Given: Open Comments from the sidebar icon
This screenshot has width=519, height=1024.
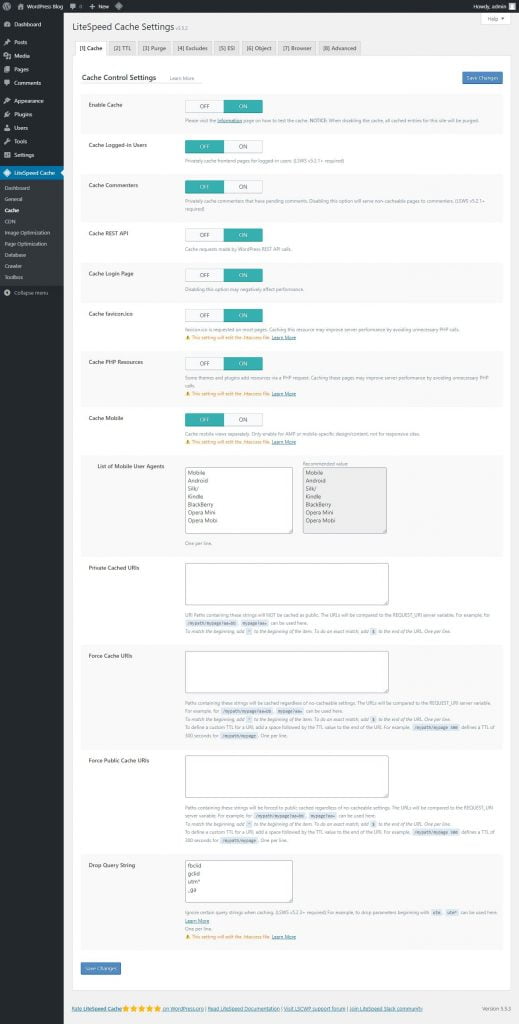Looking at the screenshot, I should tap(7, 83).
